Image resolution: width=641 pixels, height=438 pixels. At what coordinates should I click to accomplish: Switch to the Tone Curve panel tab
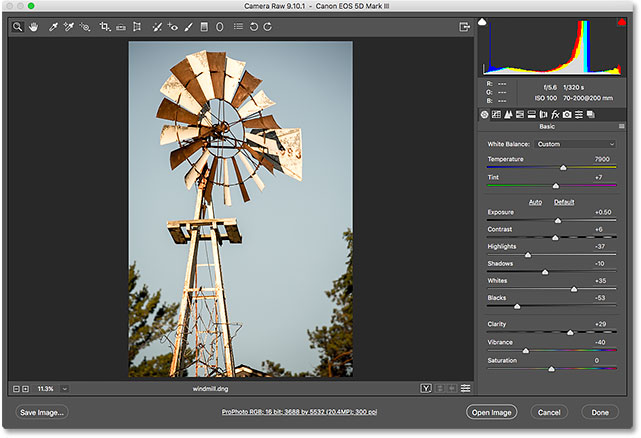496,115
